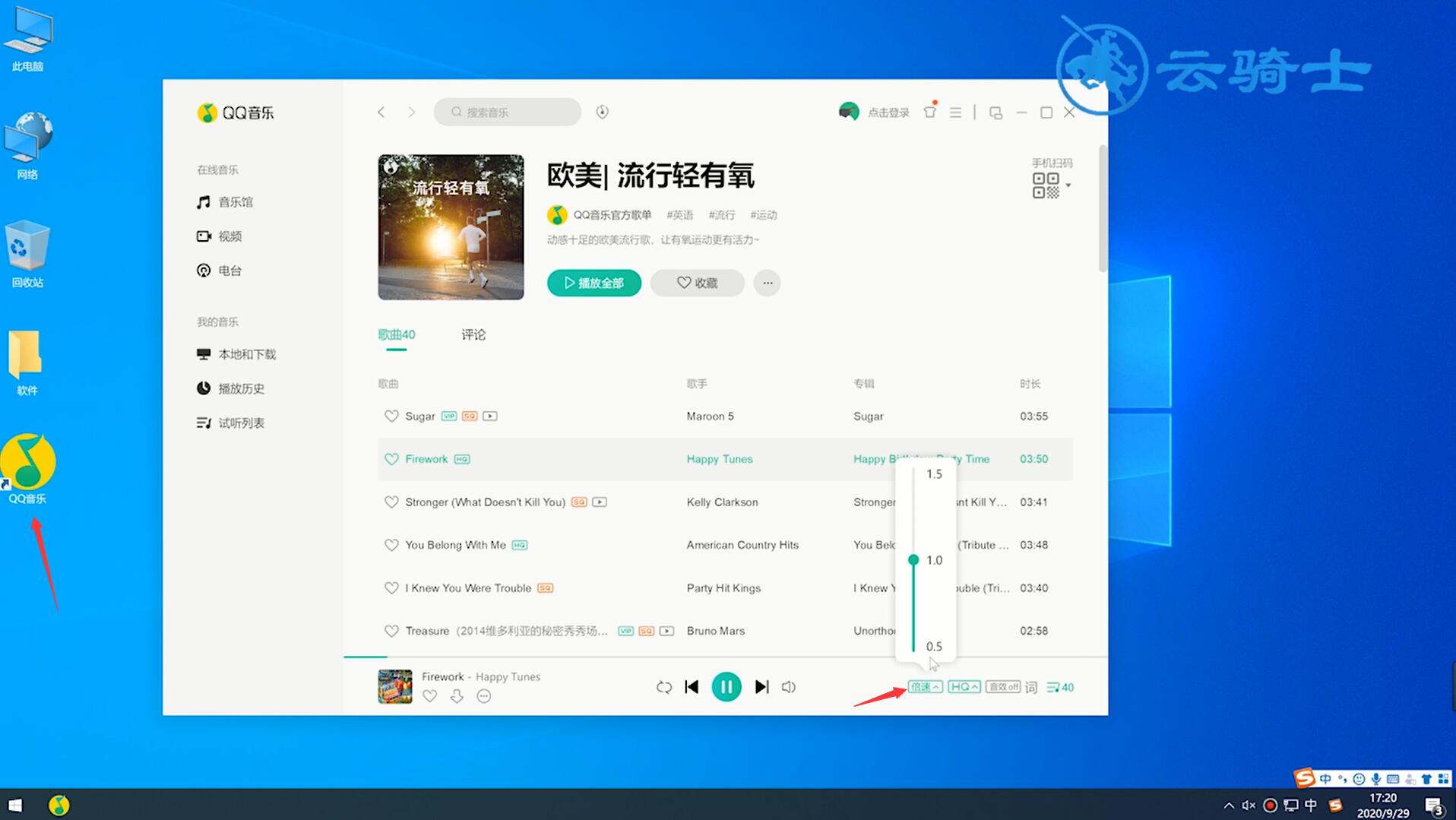Show the lyrics (词) panel
This screenshot has height=820, width=1456.
point(1031,687)
